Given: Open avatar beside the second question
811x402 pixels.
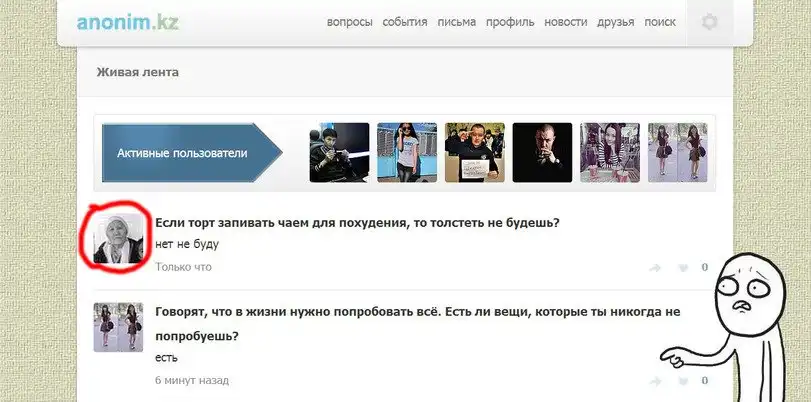Looking at the screenshot, I should [x=118, y=327].
